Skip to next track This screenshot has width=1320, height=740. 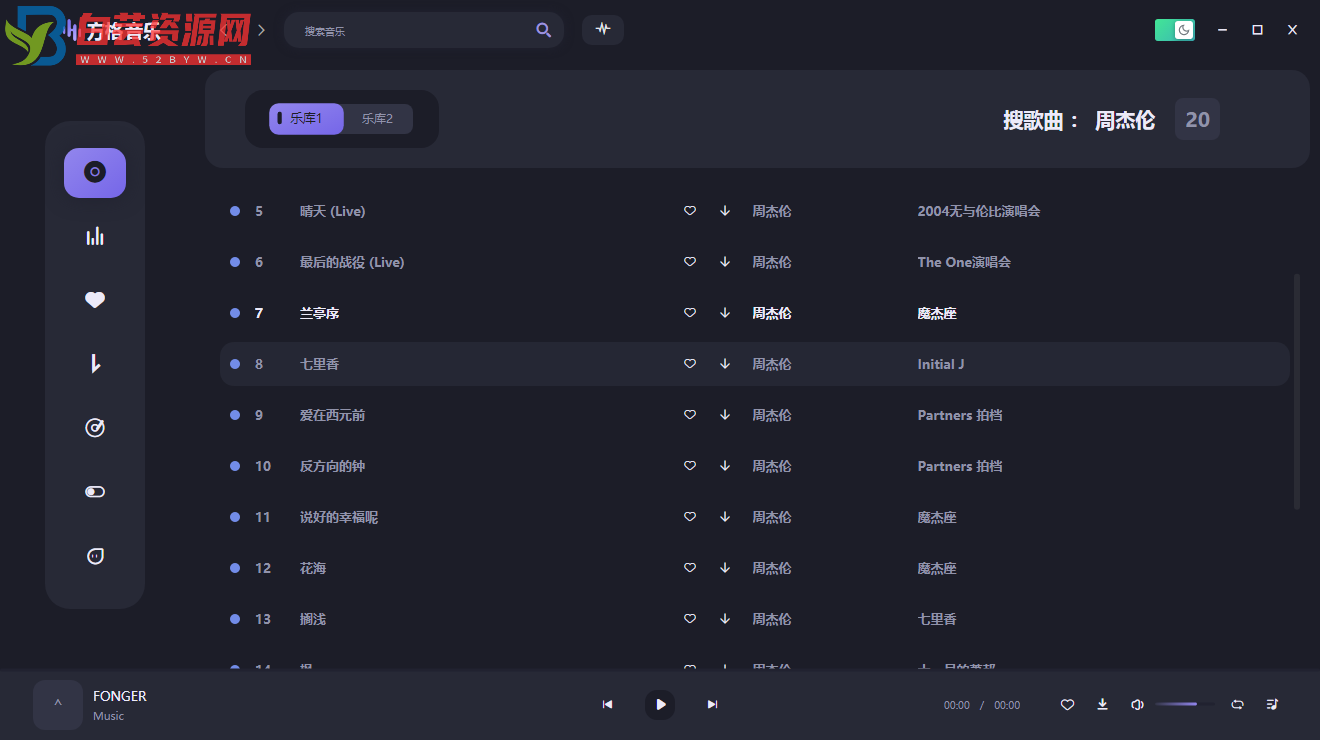tap(712, 704)
